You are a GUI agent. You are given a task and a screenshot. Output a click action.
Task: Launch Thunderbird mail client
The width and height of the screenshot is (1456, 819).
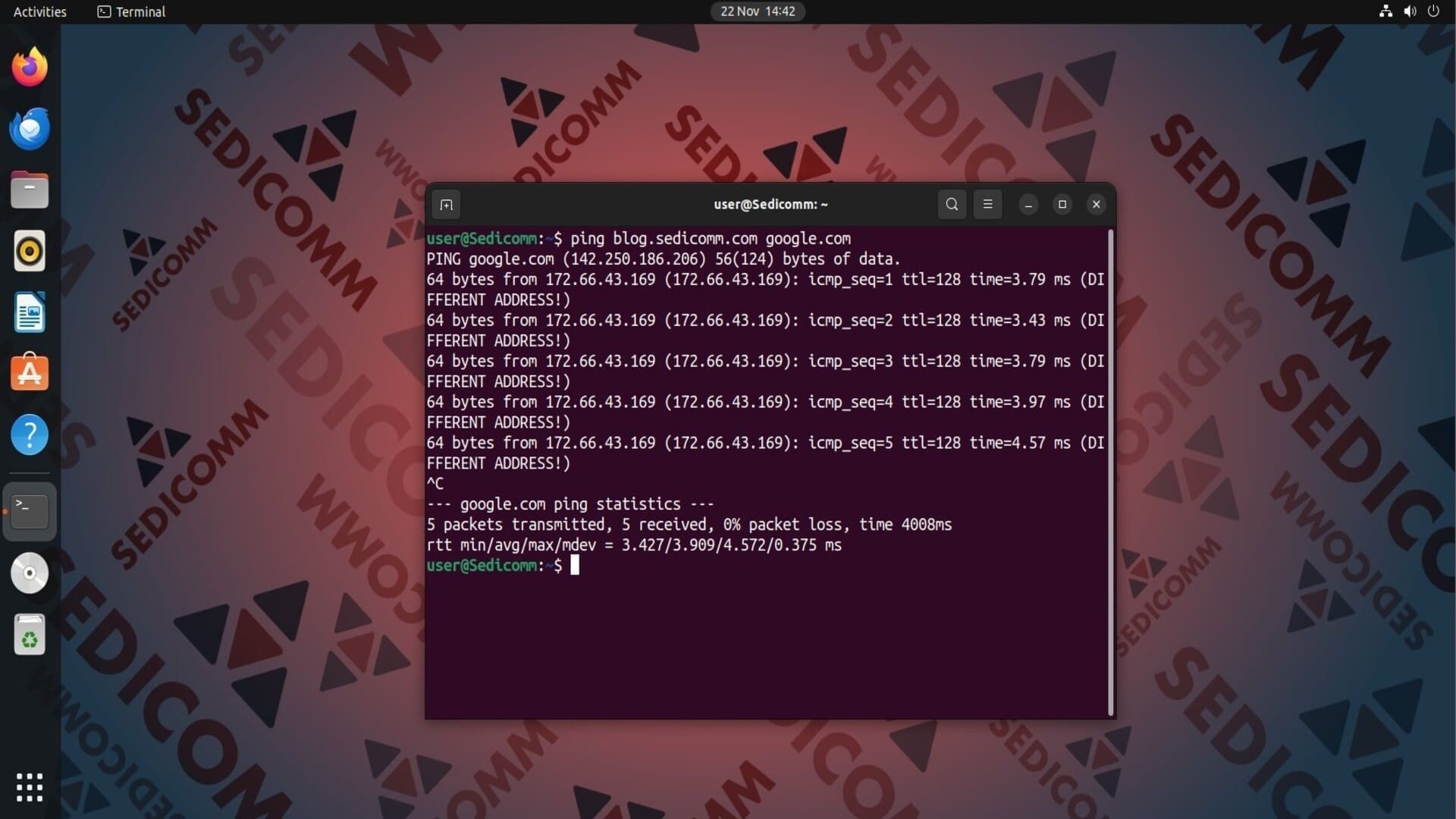pyautogui.click(x=30, y=128)
